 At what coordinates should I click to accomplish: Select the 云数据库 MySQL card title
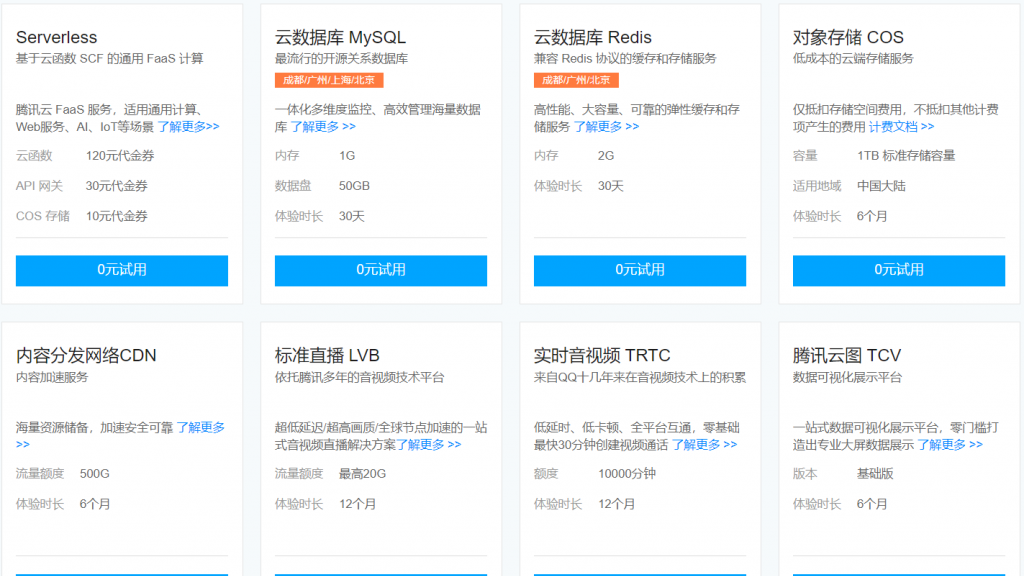click(x=340, y=37)
